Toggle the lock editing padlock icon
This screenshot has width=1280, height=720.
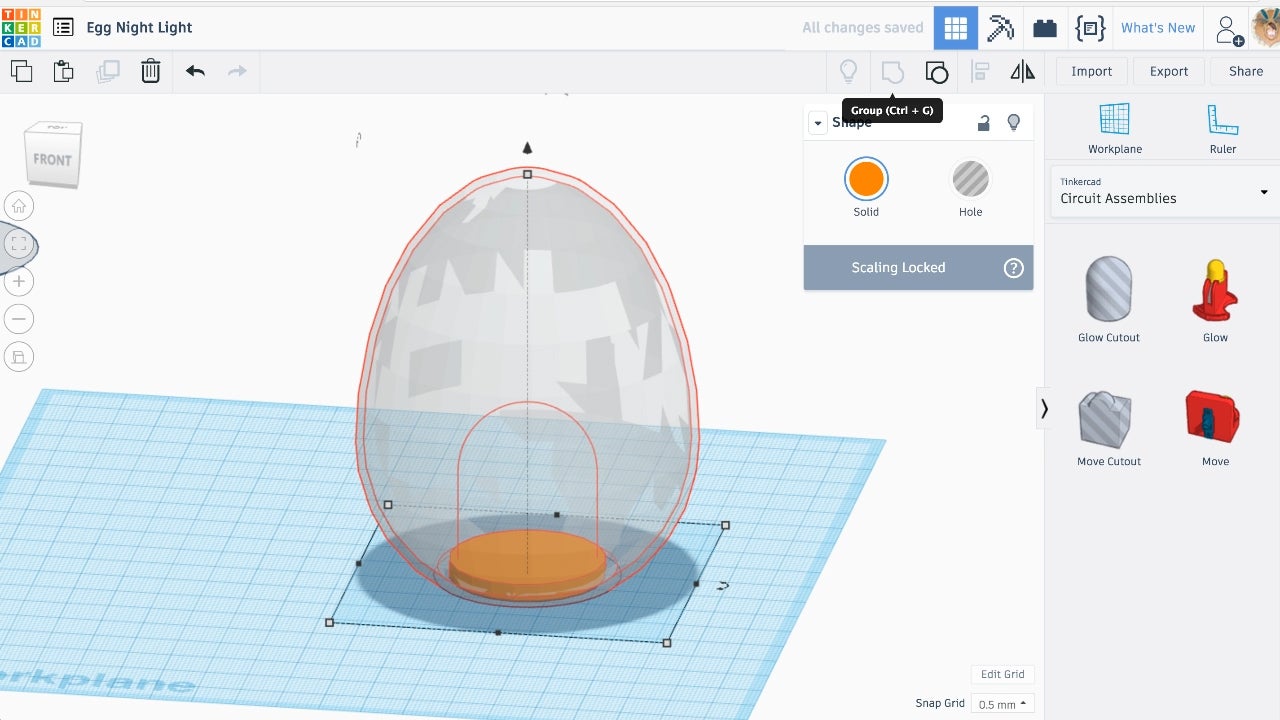tap(984, 123)
